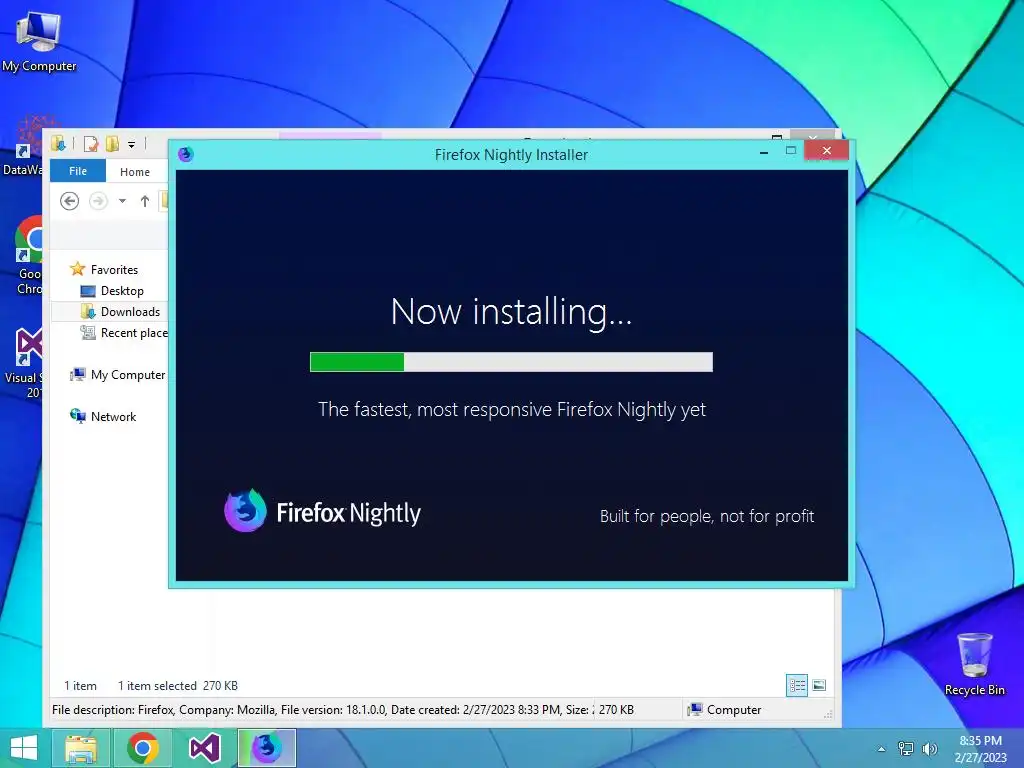Image resolution: width=1024 pixels, height=768 pixels.
Task: Open the Visual Studio desktop shortcut
Action: pos(26,363)
